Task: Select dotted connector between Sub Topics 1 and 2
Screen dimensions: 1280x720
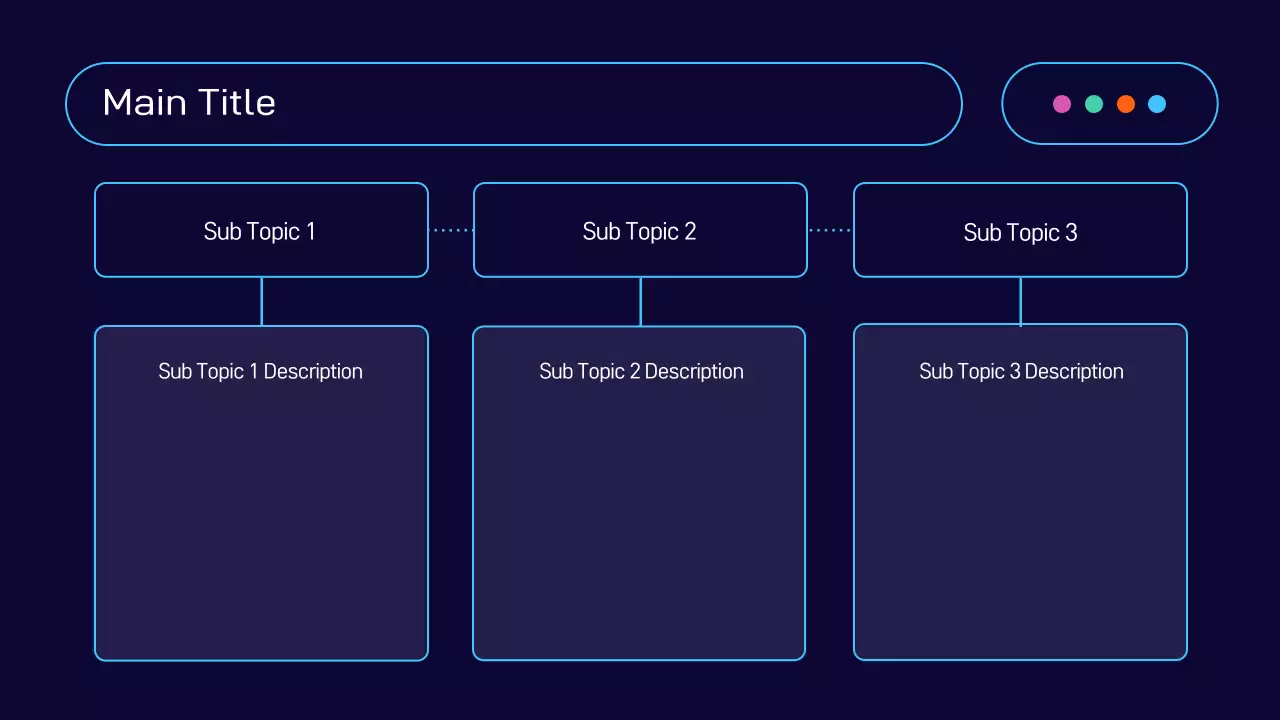Action: [x=451, y=230]
